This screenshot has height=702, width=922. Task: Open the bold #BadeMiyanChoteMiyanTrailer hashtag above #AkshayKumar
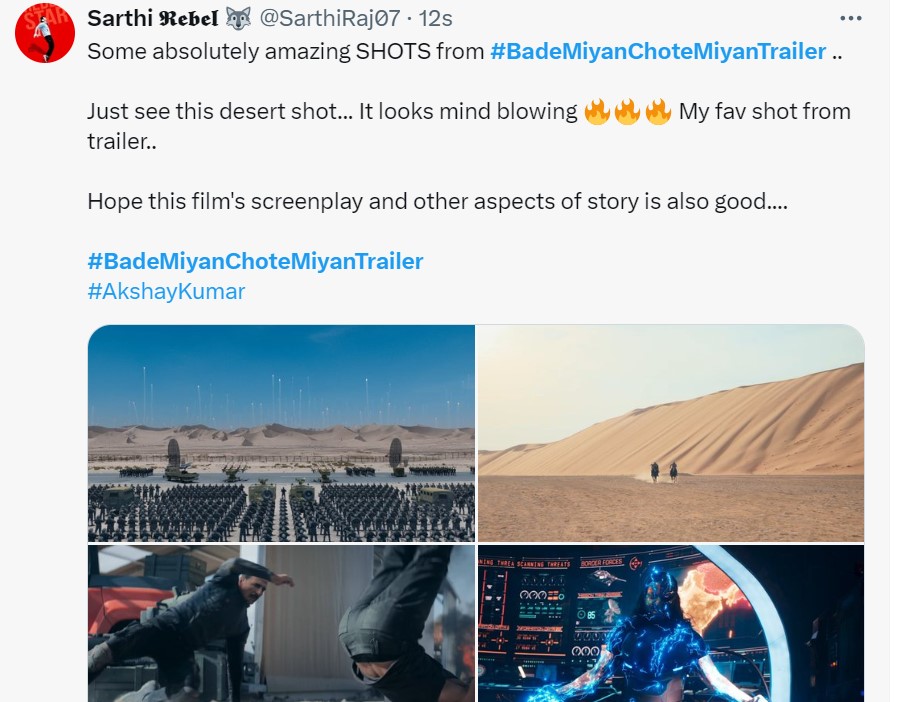pyautogui.click(x=255, y=261)
